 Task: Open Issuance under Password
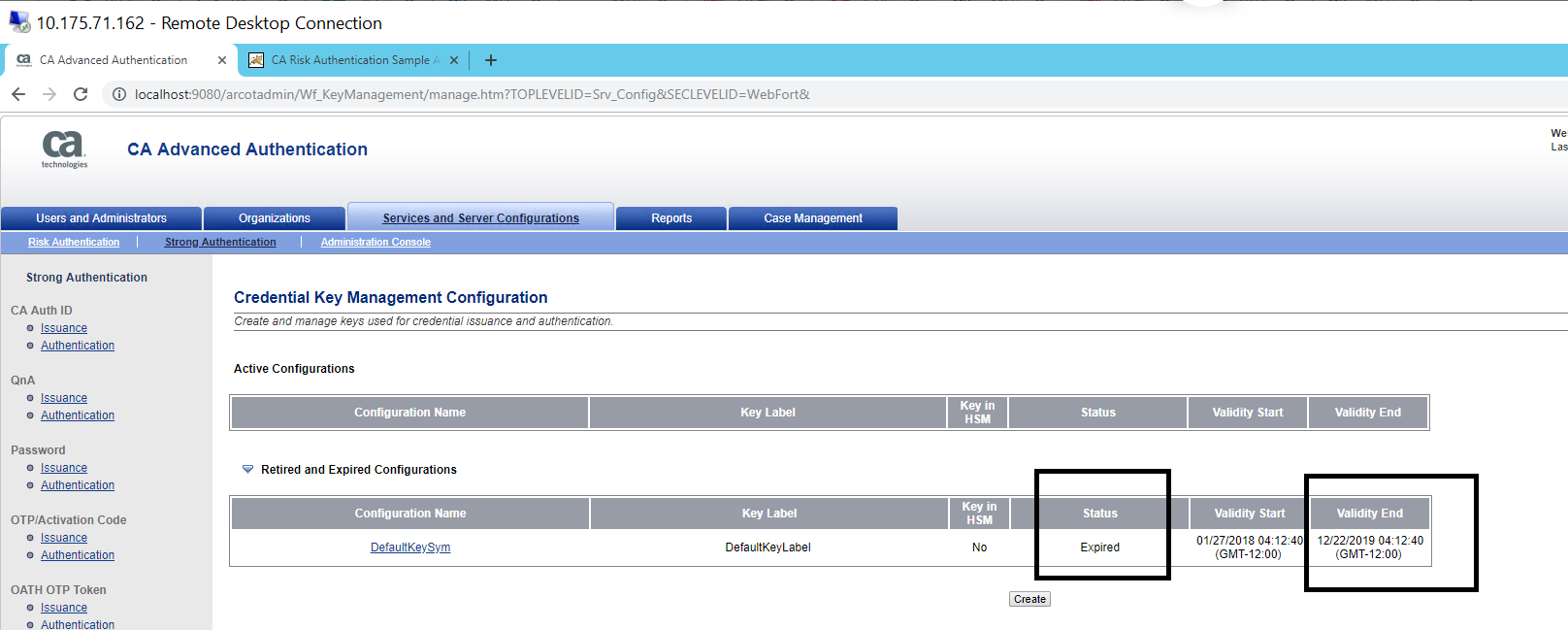click(64, 468)
